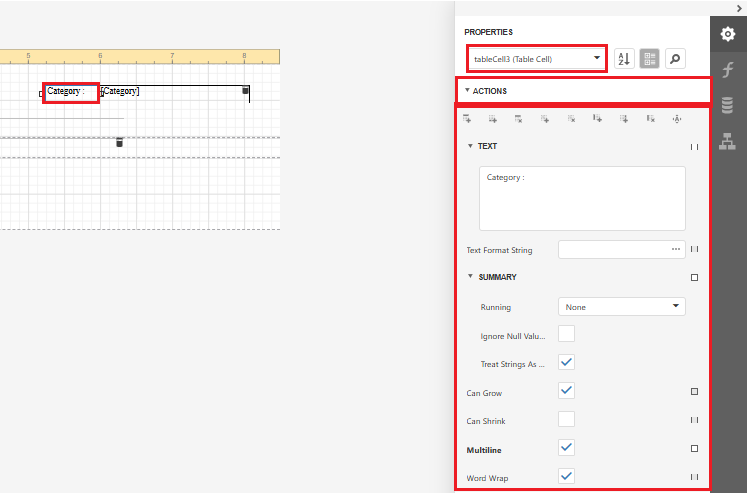The height and width of the screenshot is (493, 747).
Task: Collapse the right panel with top chevron
Action: coord(739,9)
